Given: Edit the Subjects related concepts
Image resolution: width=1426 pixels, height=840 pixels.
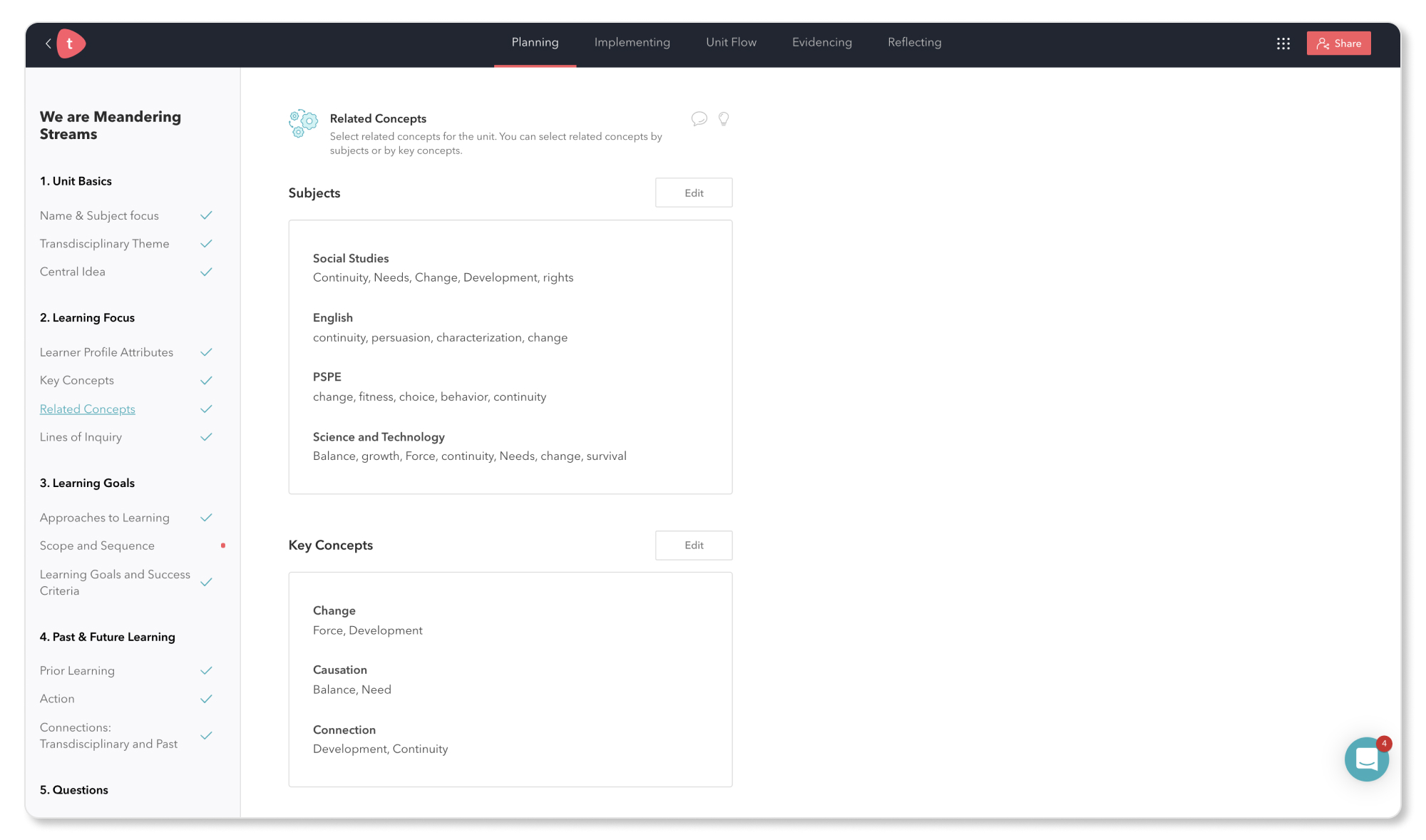Looking at the screenshot, I should click(693, 193).
